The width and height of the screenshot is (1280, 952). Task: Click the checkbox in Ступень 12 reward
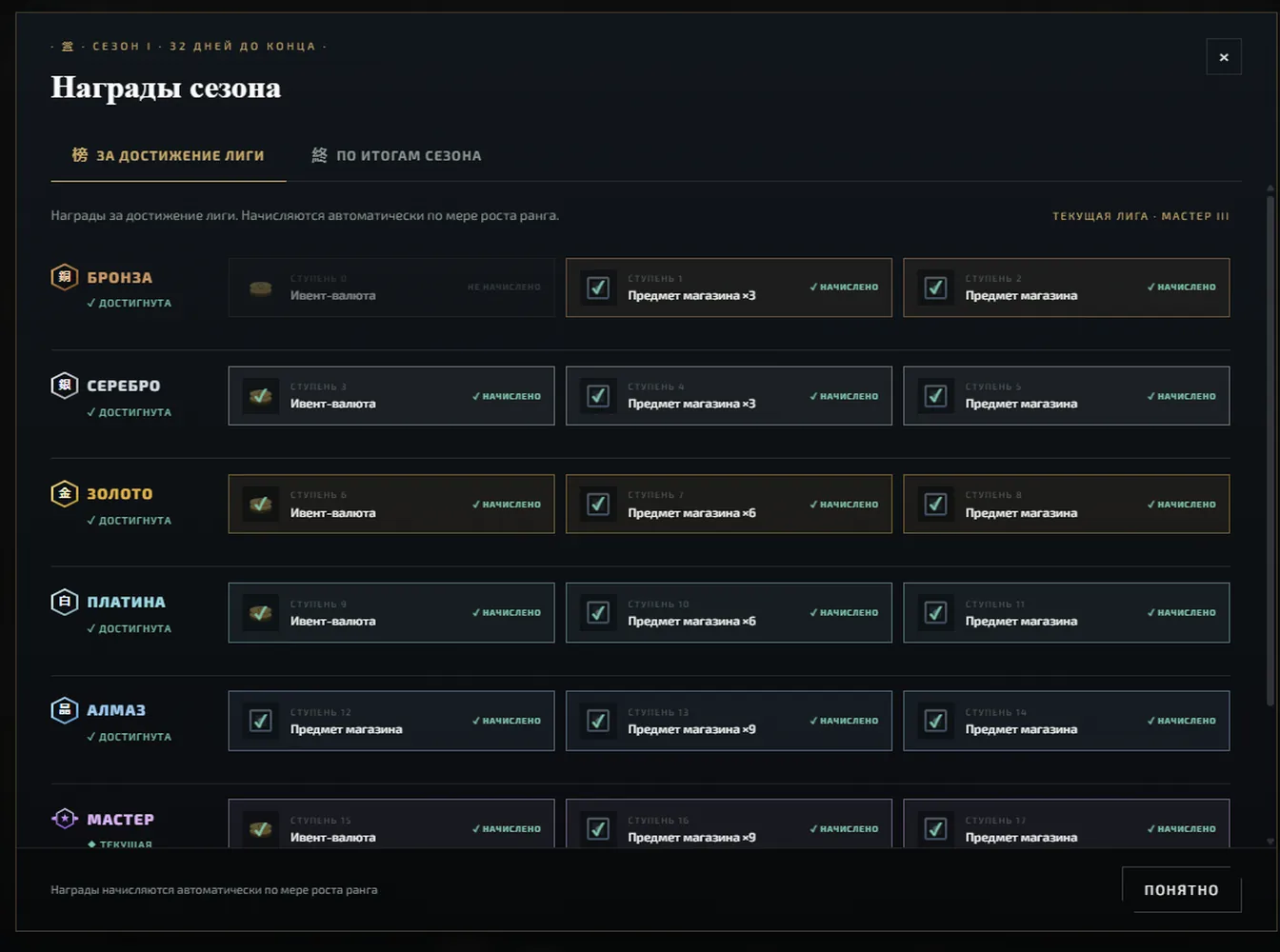click(x=261, y=721)
